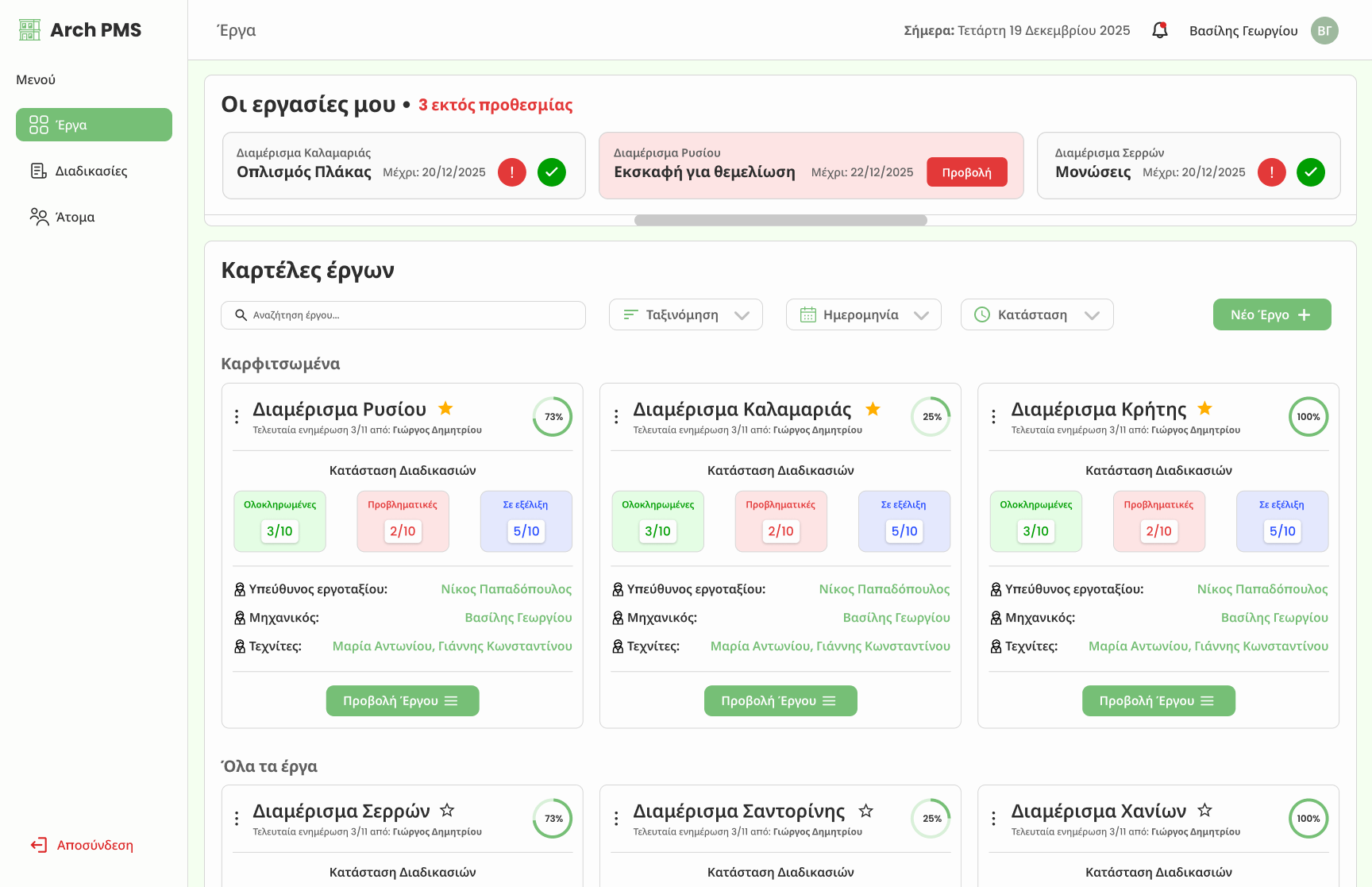Image resolution: width=1372 pixels, height=887 pixels.
Task: Click Προβολή on Εκσκαφή για θεμελίωση task
Action: (x=966, y=172)
